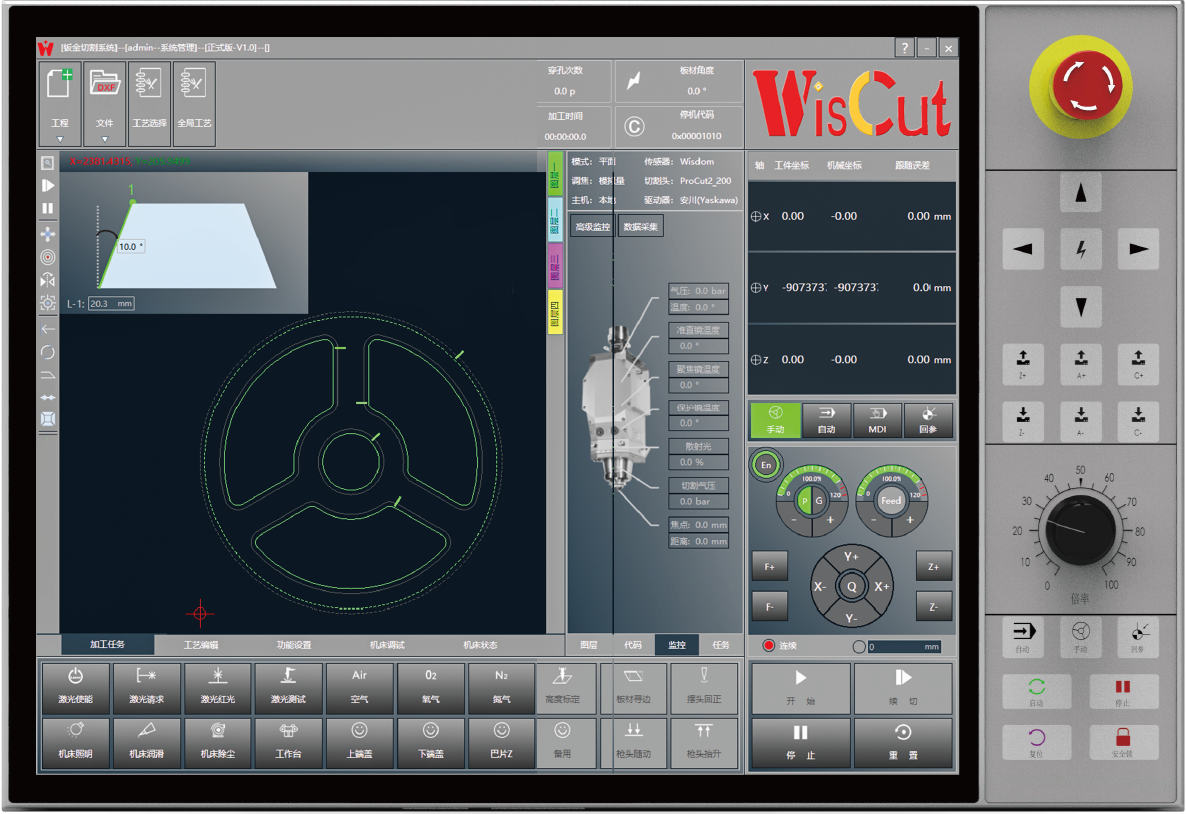
Task: Toggle the 上镜盖 upper lens cover
Action: coord(360,743)
